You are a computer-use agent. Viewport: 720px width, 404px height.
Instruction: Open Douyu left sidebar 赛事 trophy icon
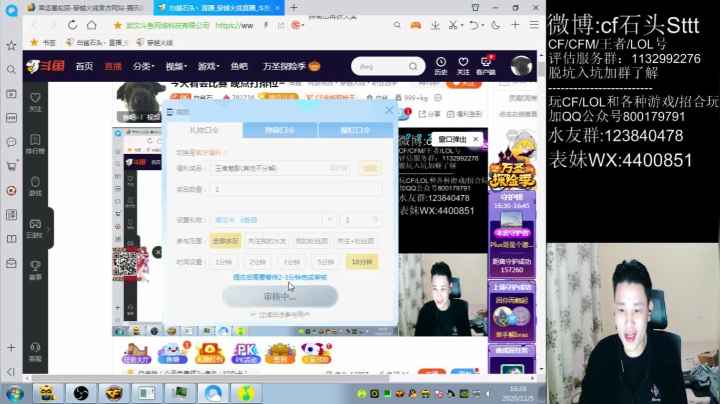tap(35, 270)
